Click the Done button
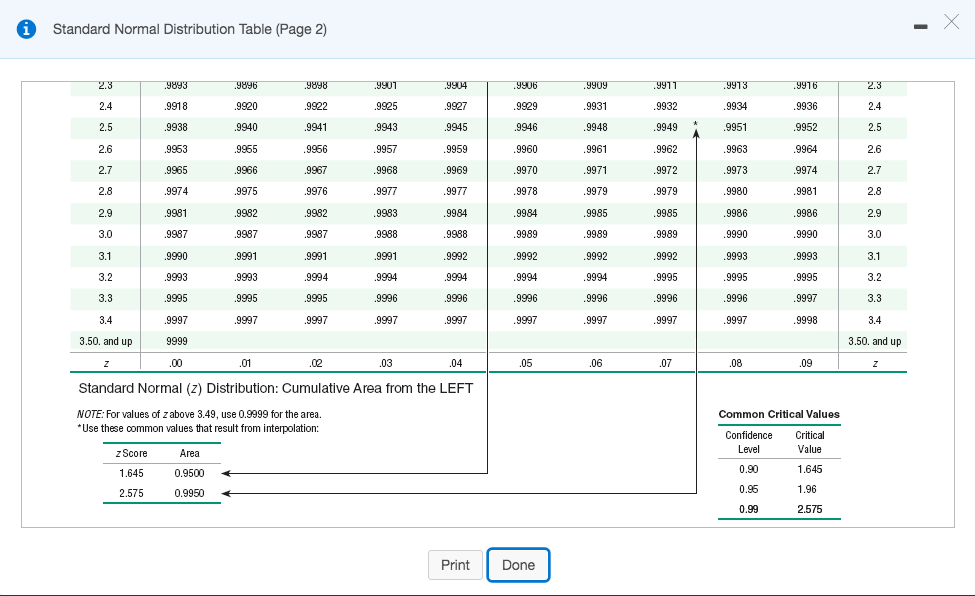 tap(518, 564)
